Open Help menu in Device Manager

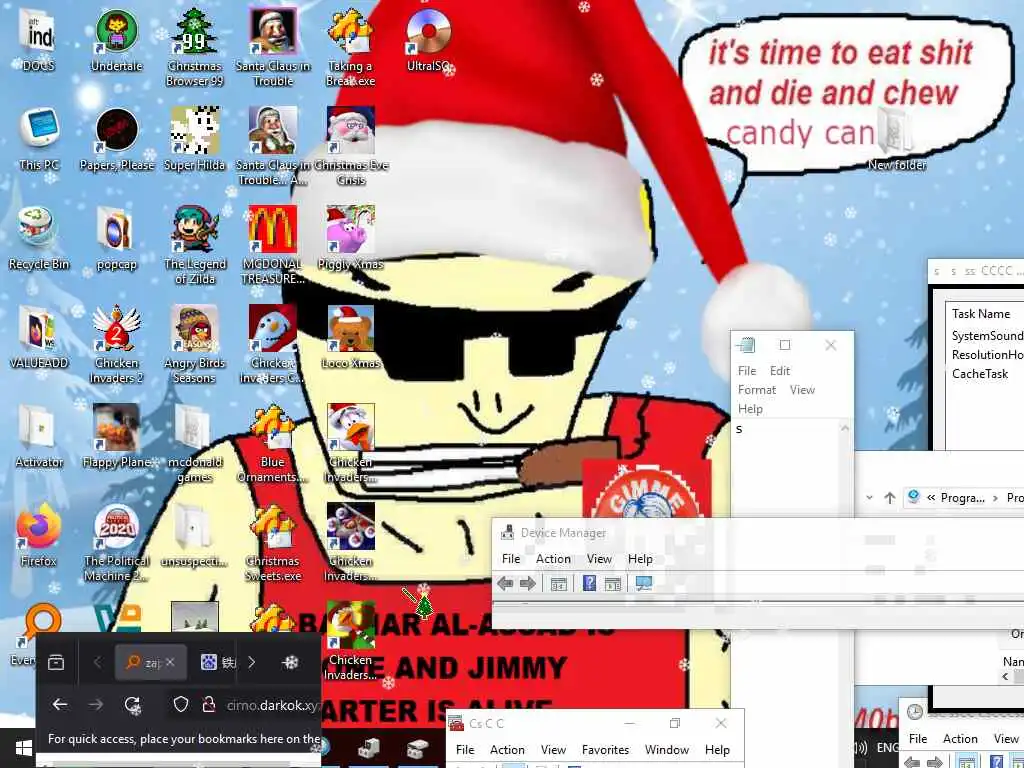click(x=640, y=559)
